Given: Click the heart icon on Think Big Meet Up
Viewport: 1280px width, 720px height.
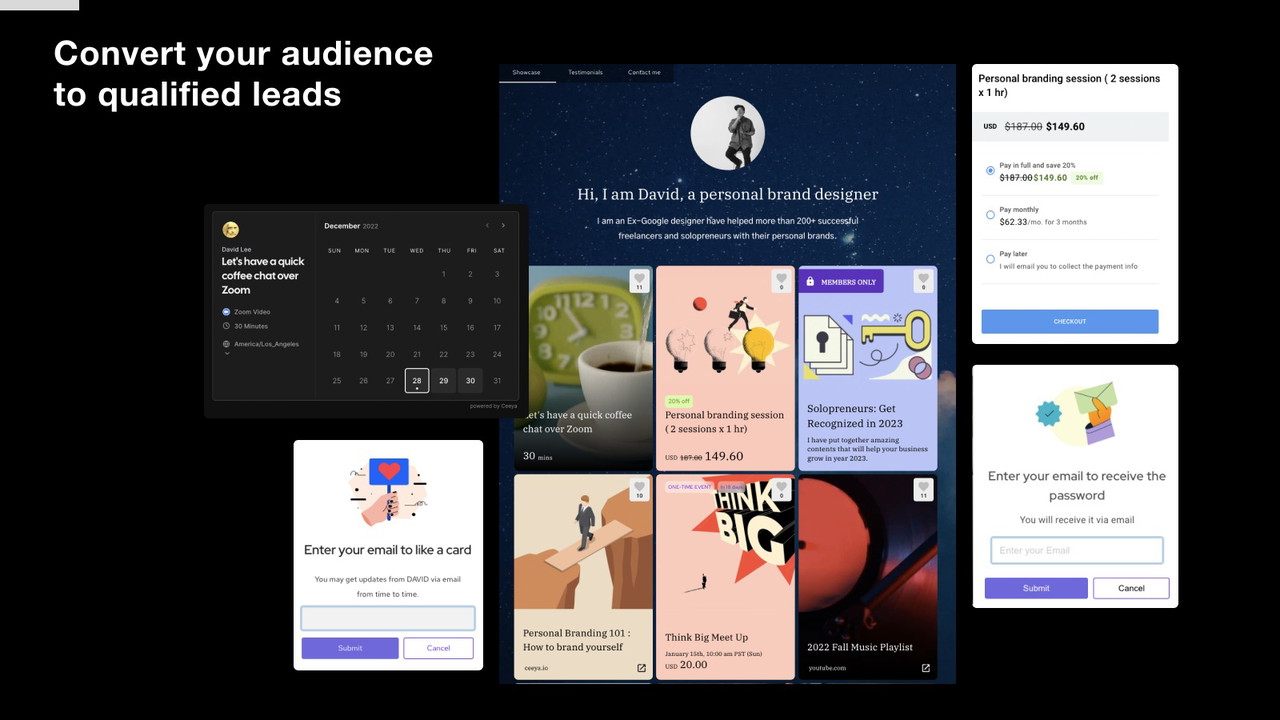Looking at the screenshot, I should 781,489.
